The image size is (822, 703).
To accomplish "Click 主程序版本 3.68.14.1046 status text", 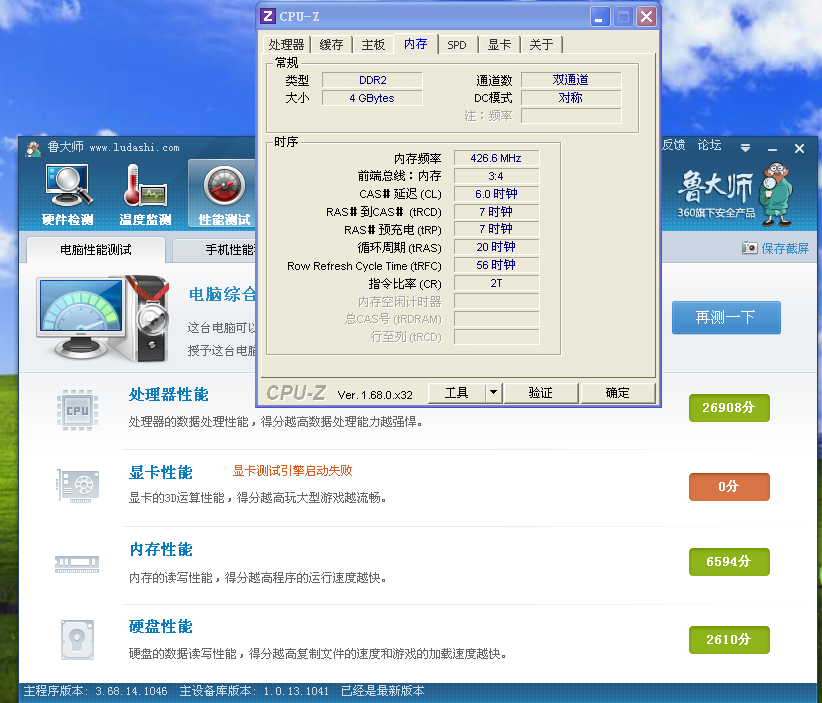I will coord(95,691).
